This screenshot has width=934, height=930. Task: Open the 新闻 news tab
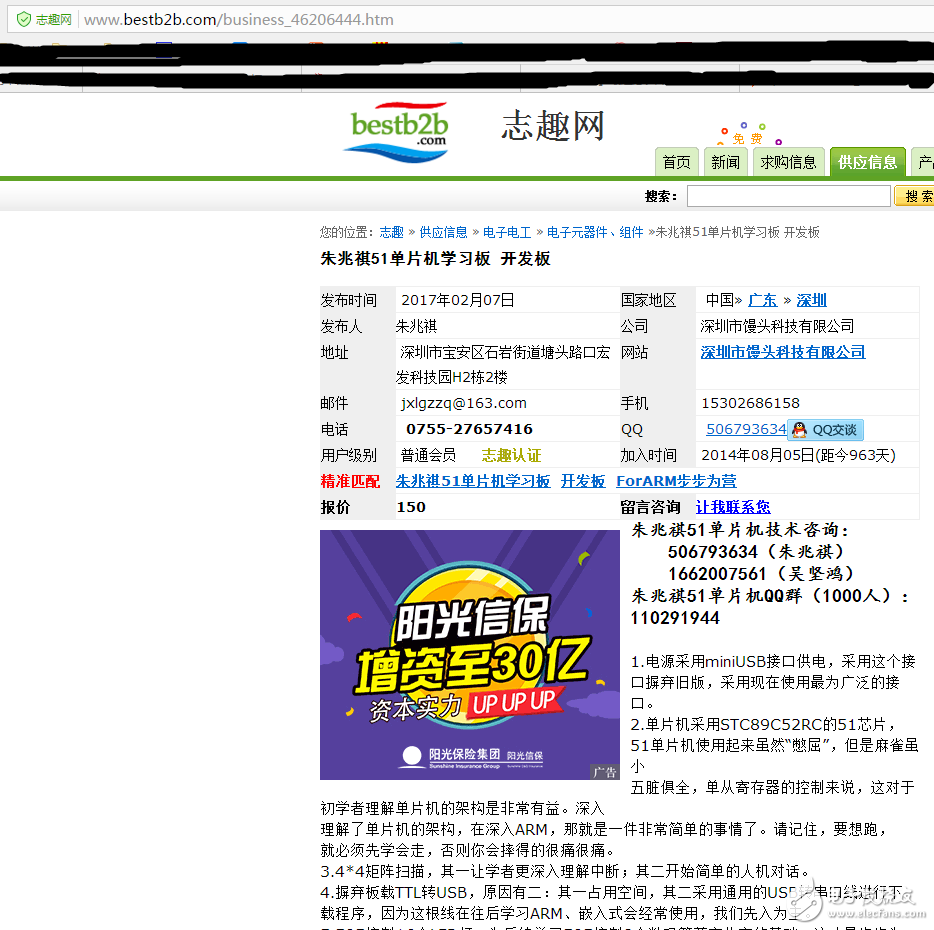(725, 162)
